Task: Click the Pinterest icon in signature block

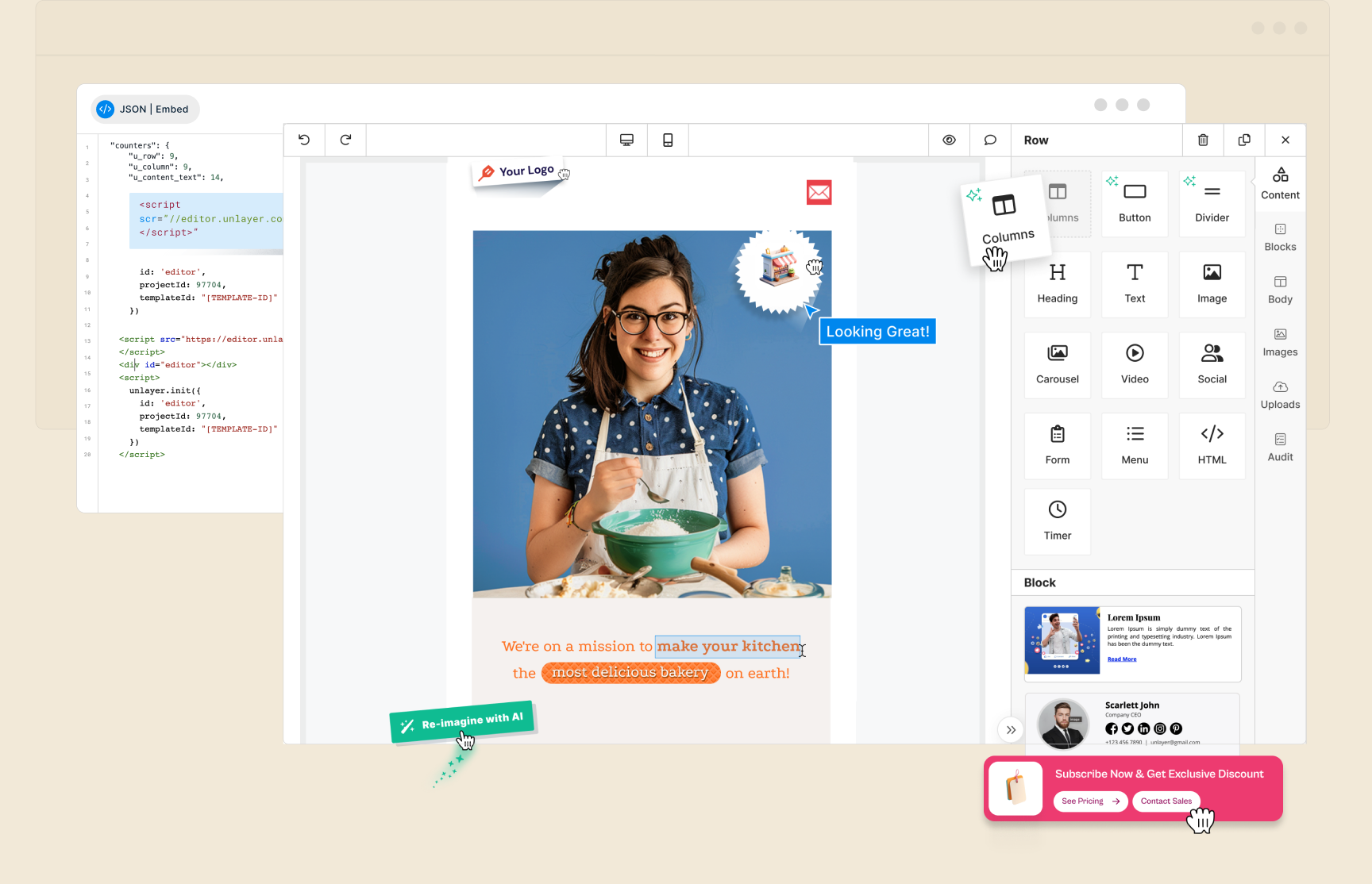Action: [1176, 728]
